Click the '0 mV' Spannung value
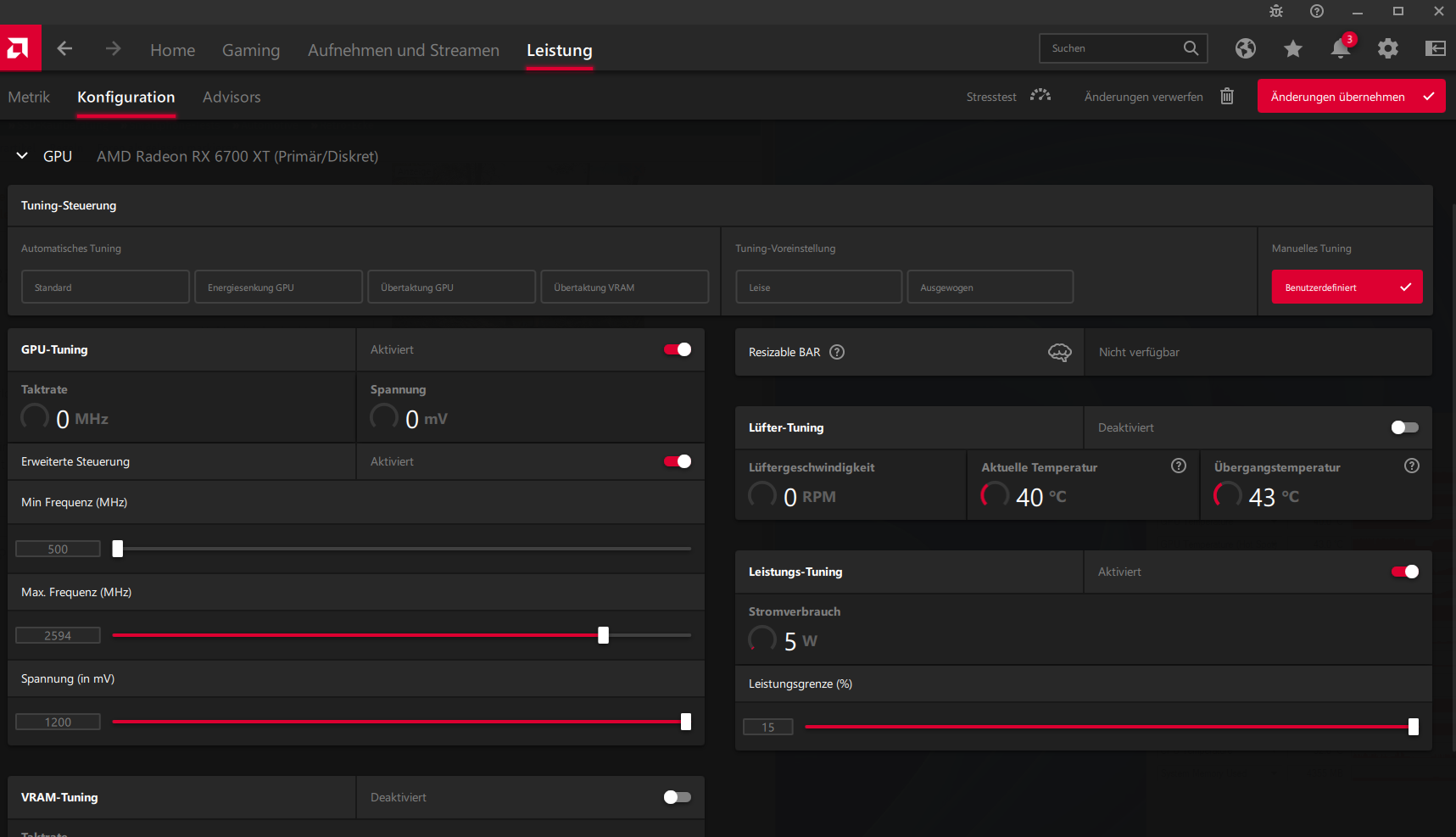The width and height of the screenshot is (1456, 837). 427,419
